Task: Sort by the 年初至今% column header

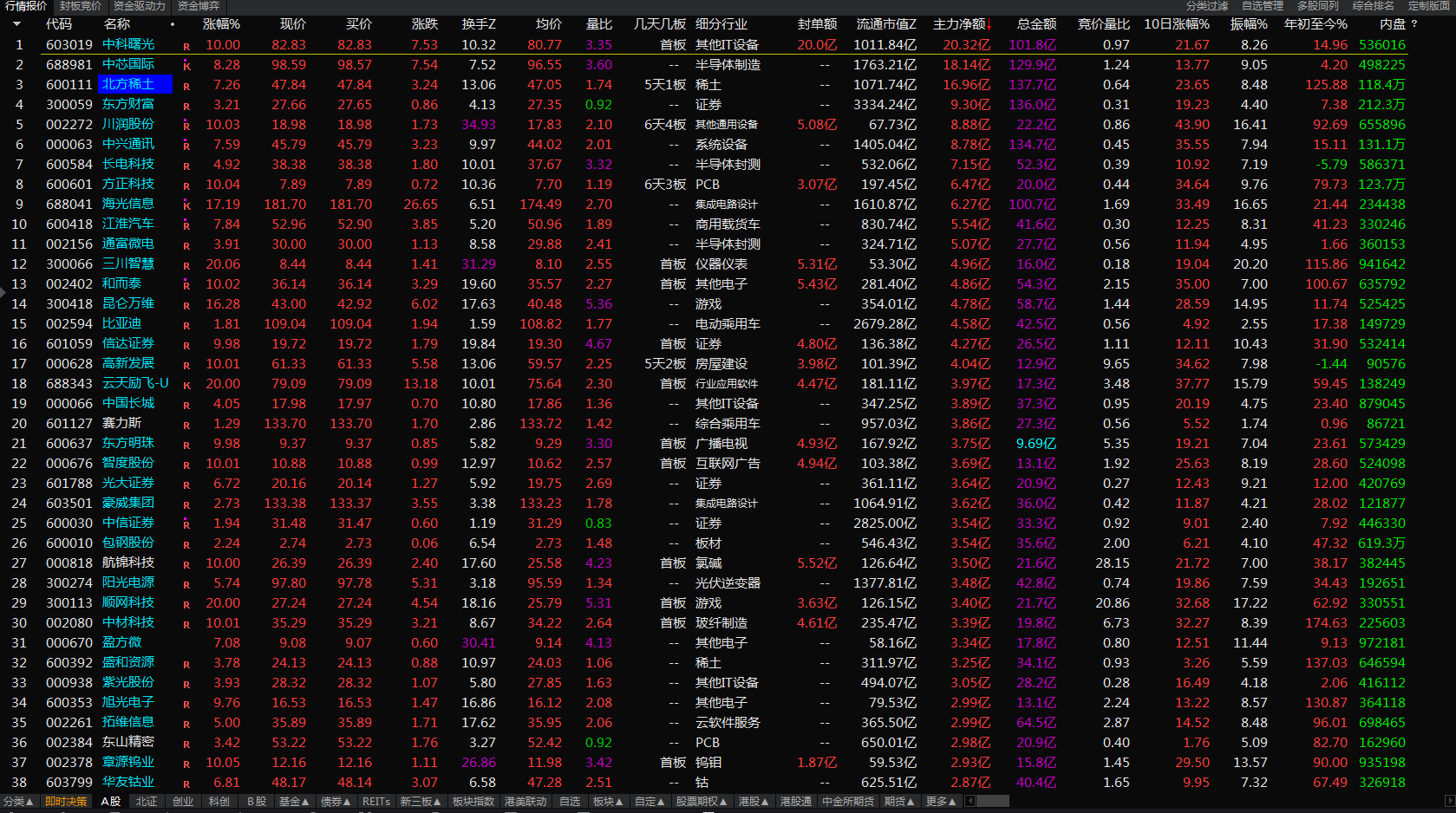Action: (x=1316, y=24)
